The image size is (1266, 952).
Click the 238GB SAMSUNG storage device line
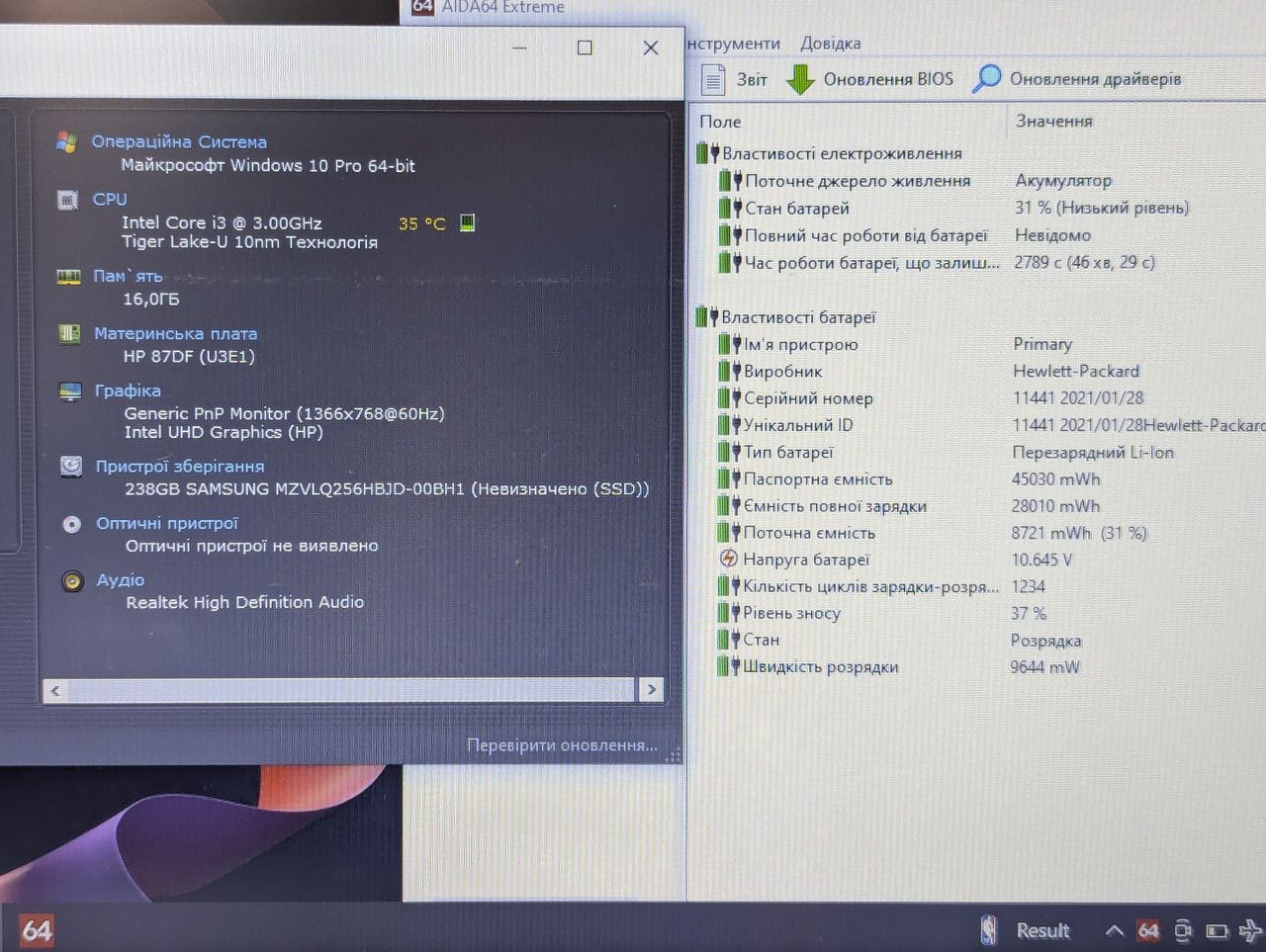point(387,489)
